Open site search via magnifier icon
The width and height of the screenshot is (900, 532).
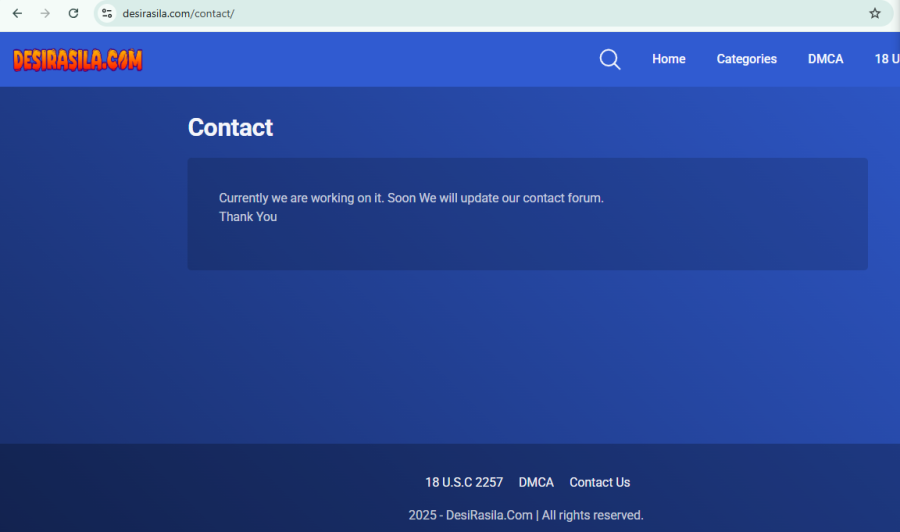610,59
